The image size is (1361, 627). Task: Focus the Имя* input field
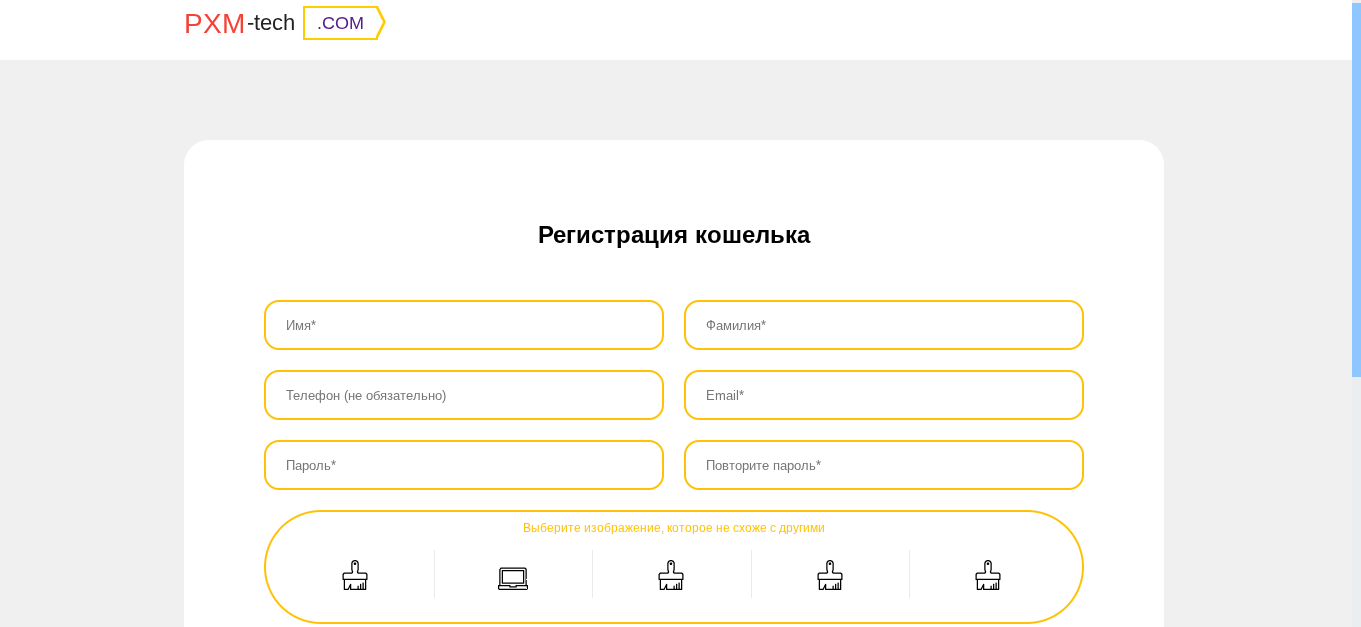(x=464, y=325)
